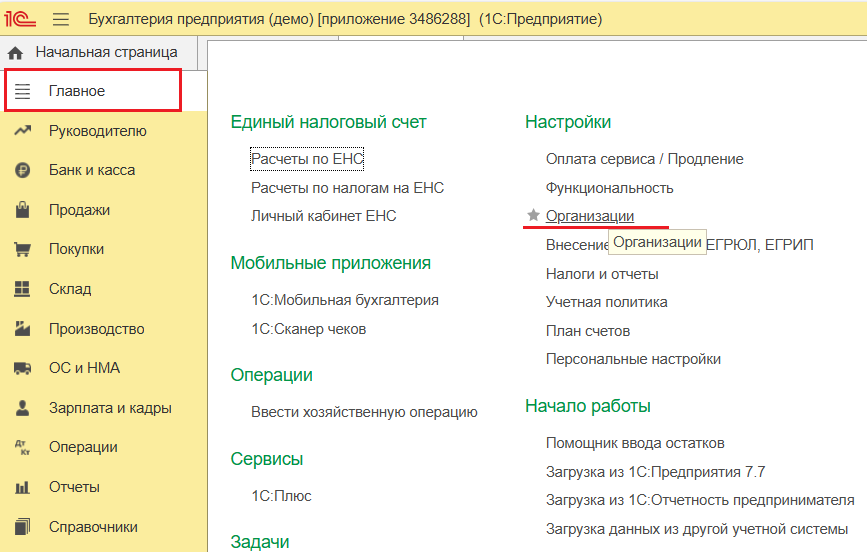Click the home icon of Начальная страница

pos(15,53)
